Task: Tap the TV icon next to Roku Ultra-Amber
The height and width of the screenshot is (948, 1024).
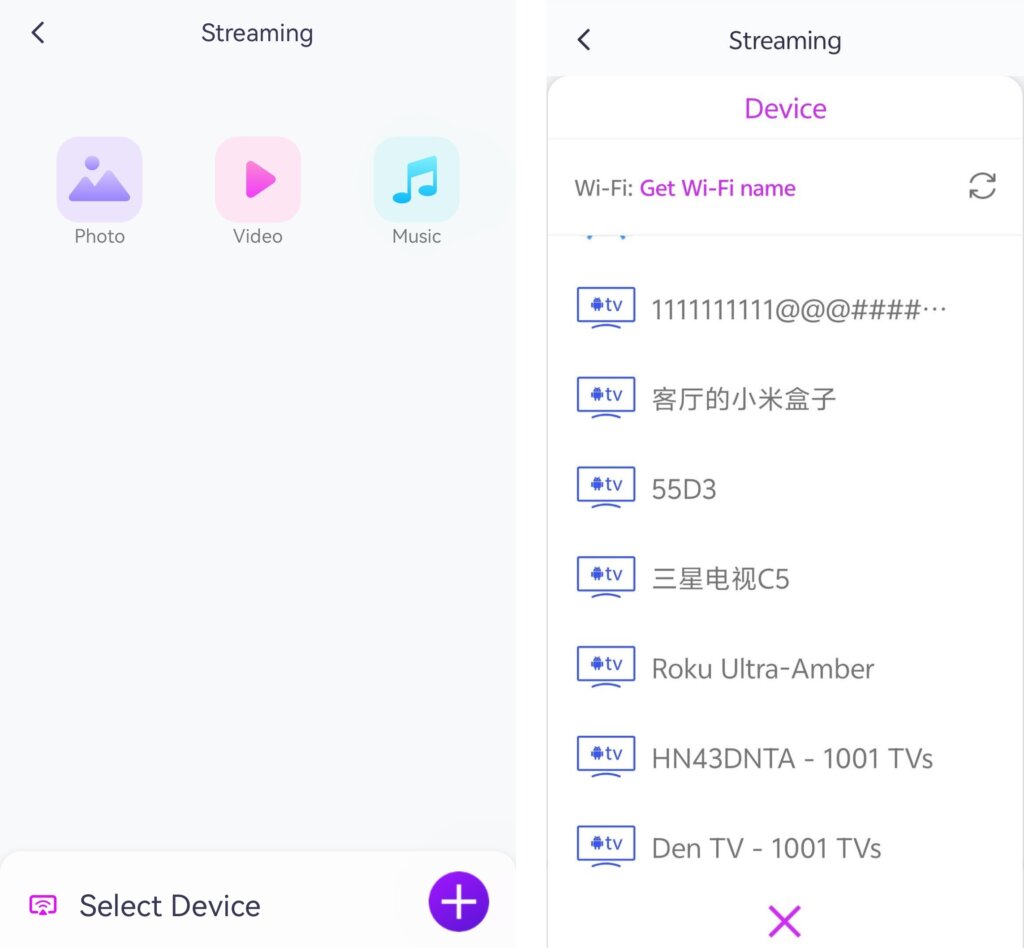Action: click(x=606, y=667)
